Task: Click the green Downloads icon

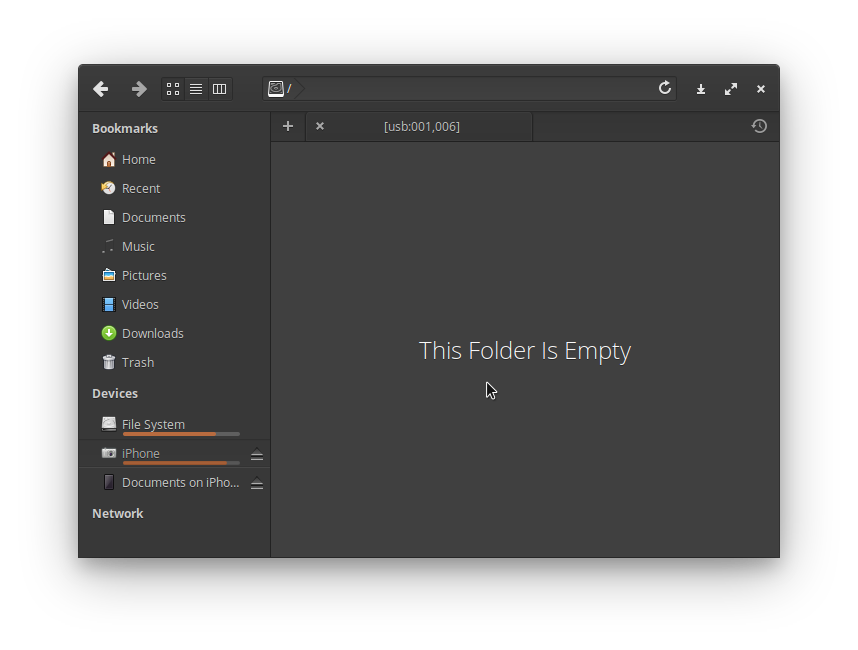Action: pyautogui.click(x=109, y=333)
